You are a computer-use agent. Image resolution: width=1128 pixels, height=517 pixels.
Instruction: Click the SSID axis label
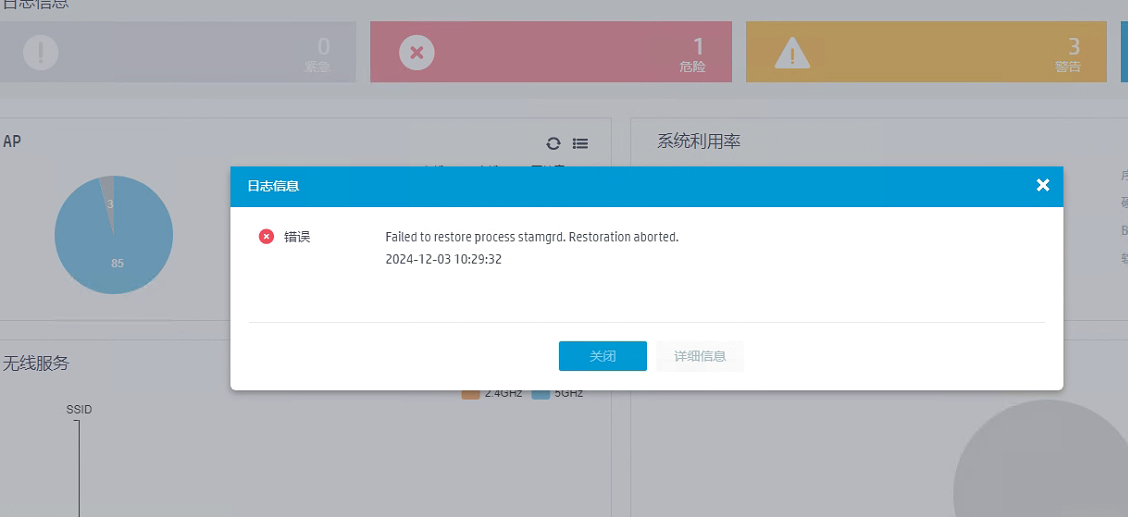tap(79, 410)
